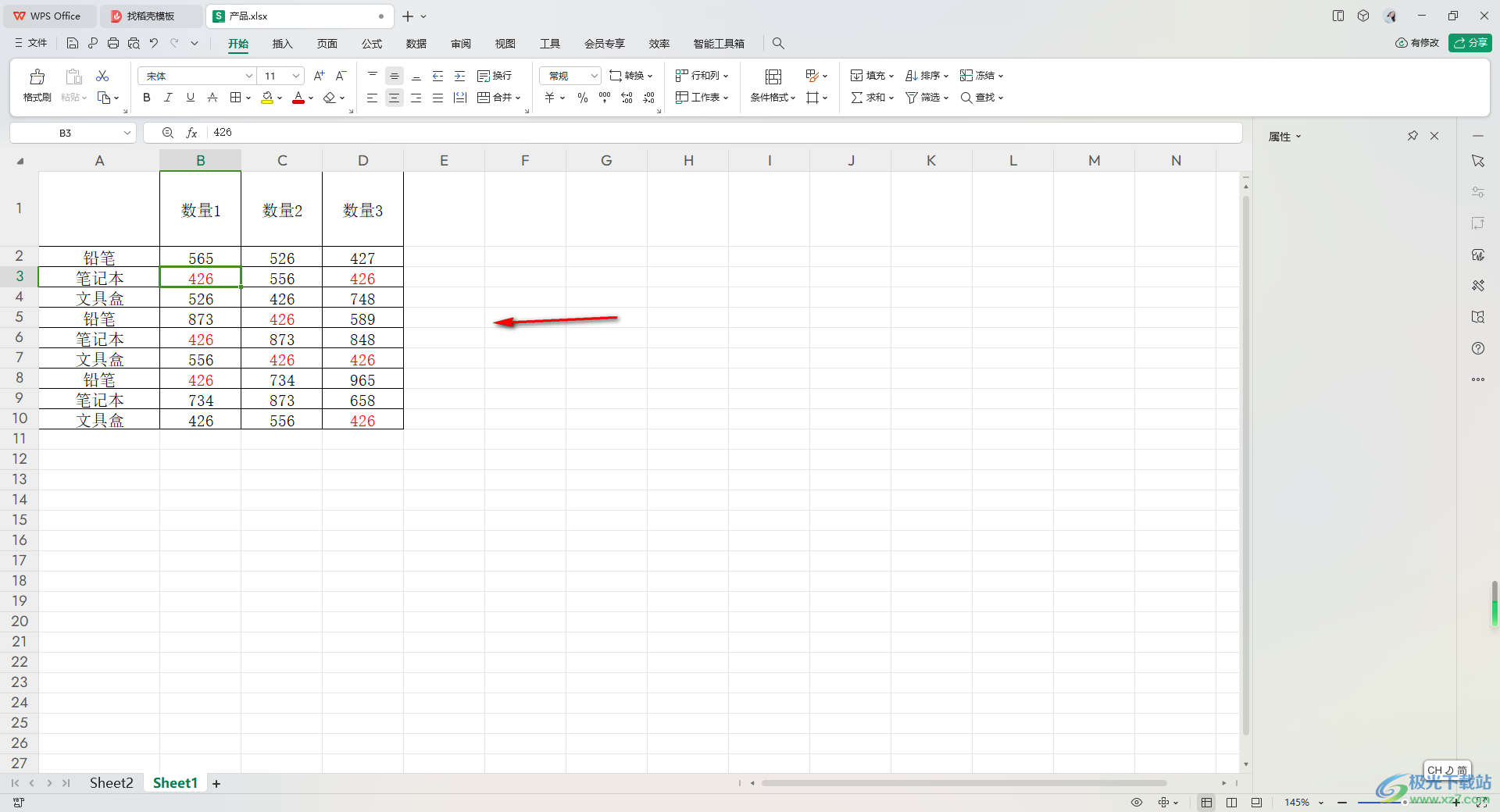Click the distributed alignment icon
1500x812 pixels.
pyautogui.click(x=460, y=98)
